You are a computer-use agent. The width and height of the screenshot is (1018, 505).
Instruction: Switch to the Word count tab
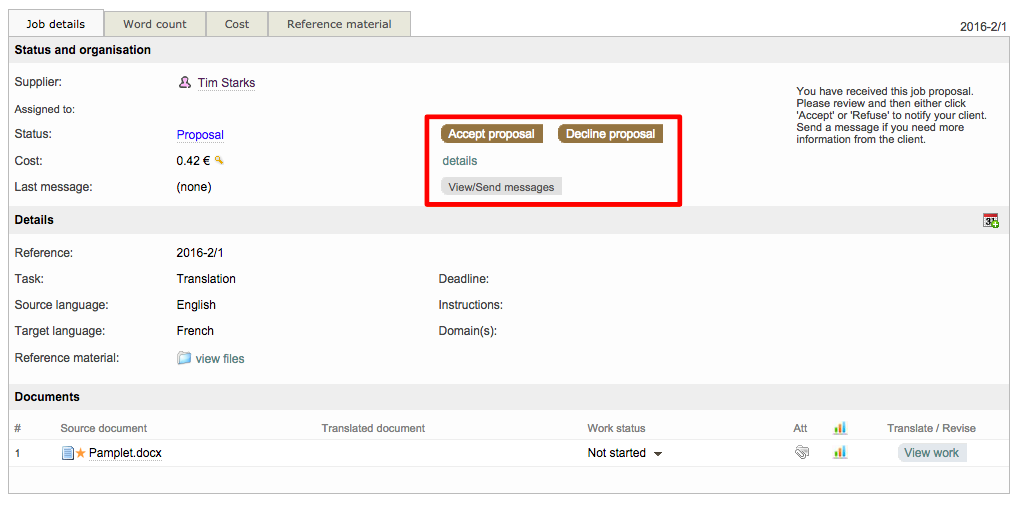coord(155,24)
